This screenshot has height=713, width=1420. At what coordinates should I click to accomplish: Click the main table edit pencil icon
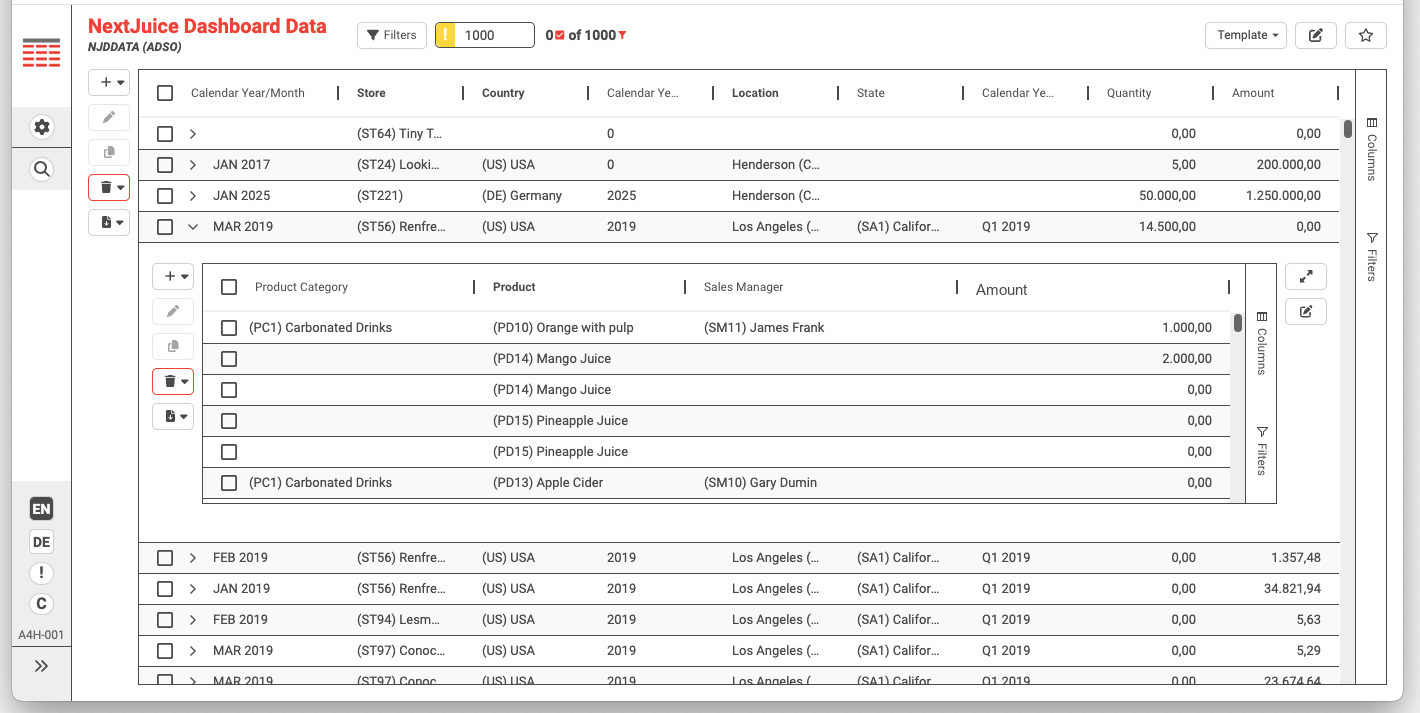109,117
